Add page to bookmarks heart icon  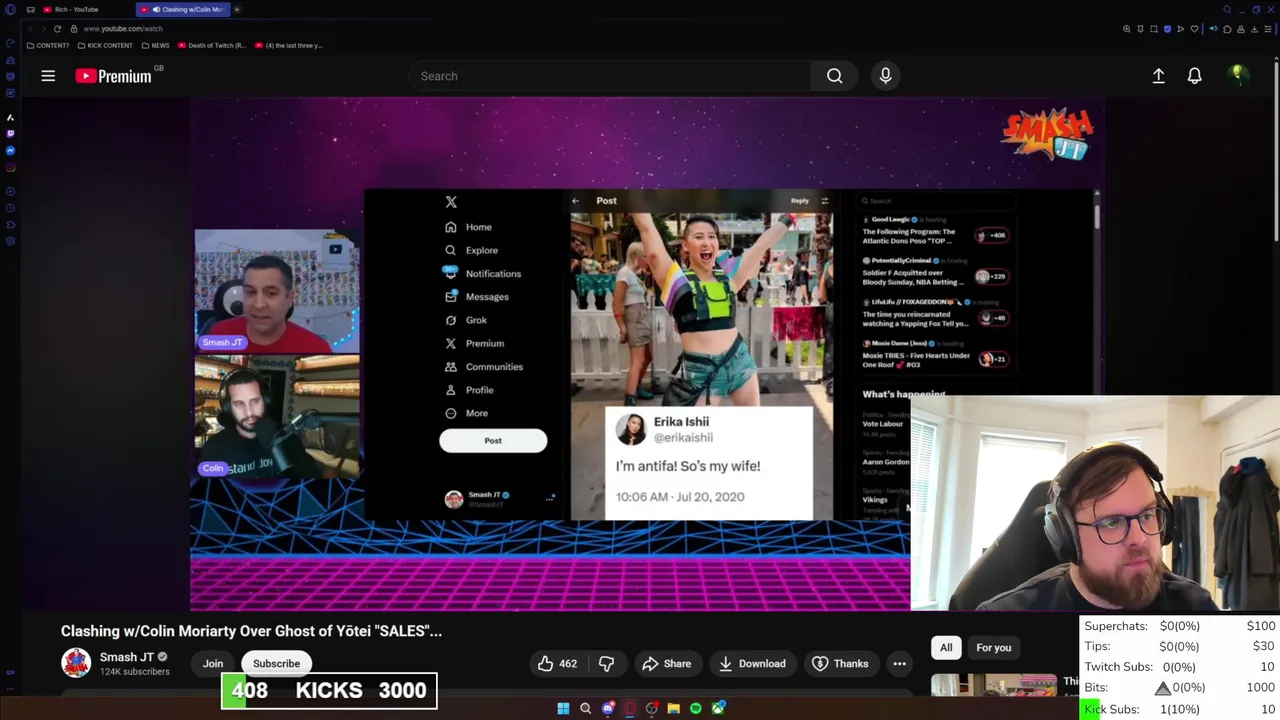click(1194, 29)
